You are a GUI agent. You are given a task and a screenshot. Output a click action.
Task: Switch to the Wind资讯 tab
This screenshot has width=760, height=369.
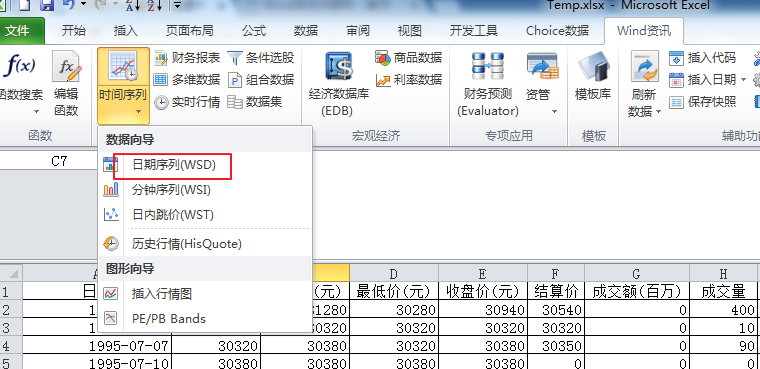tap(644, 31)
